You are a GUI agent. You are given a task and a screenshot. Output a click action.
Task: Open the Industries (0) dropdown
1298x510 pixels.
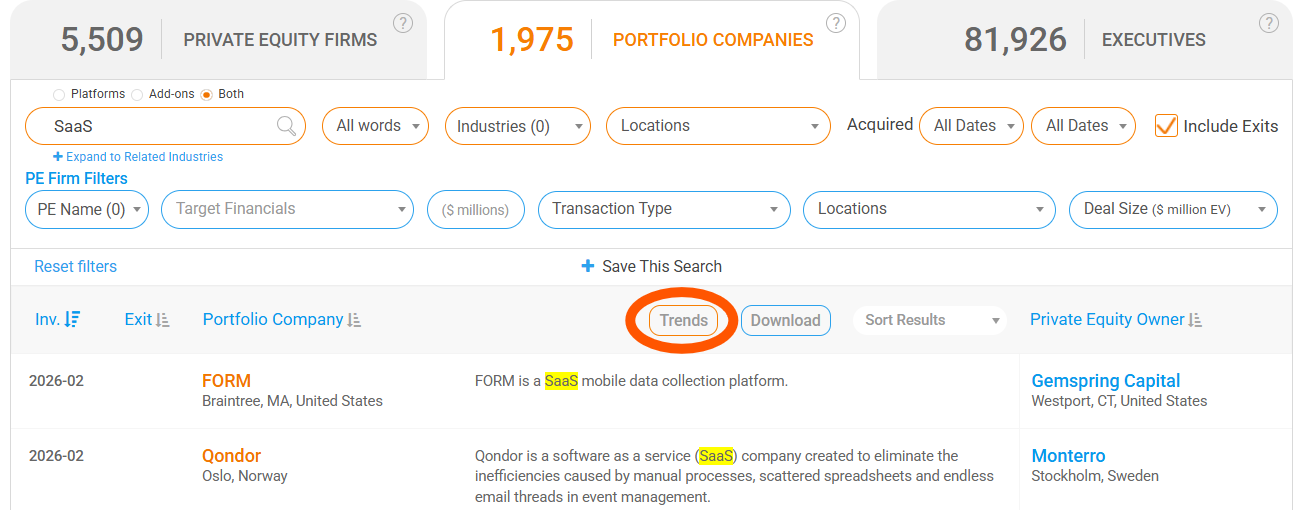pyautogui.click(x=517, y=126)
